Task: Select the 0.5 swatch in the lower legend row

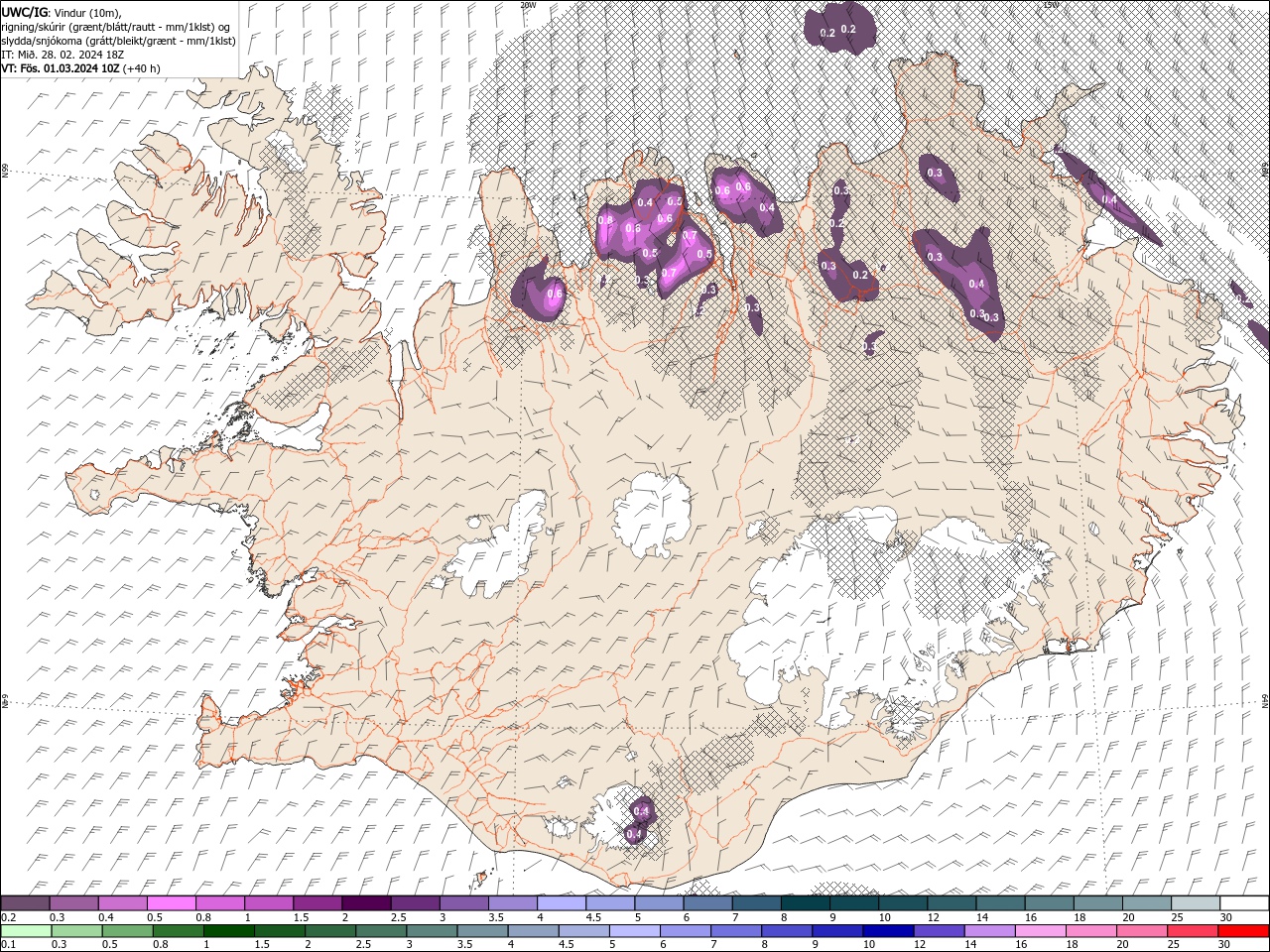Action: [x=128, y=931]
